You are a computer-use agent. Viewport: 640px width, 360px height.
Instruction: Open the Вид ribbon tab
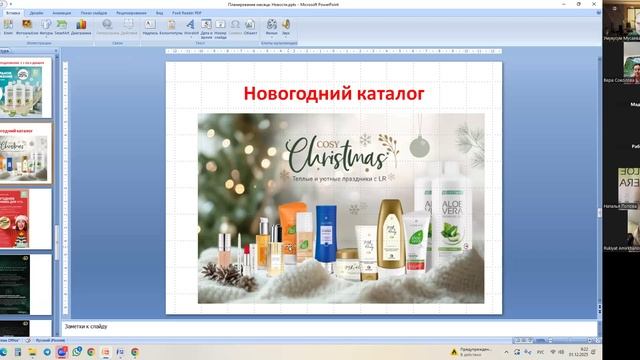[160, 13]
